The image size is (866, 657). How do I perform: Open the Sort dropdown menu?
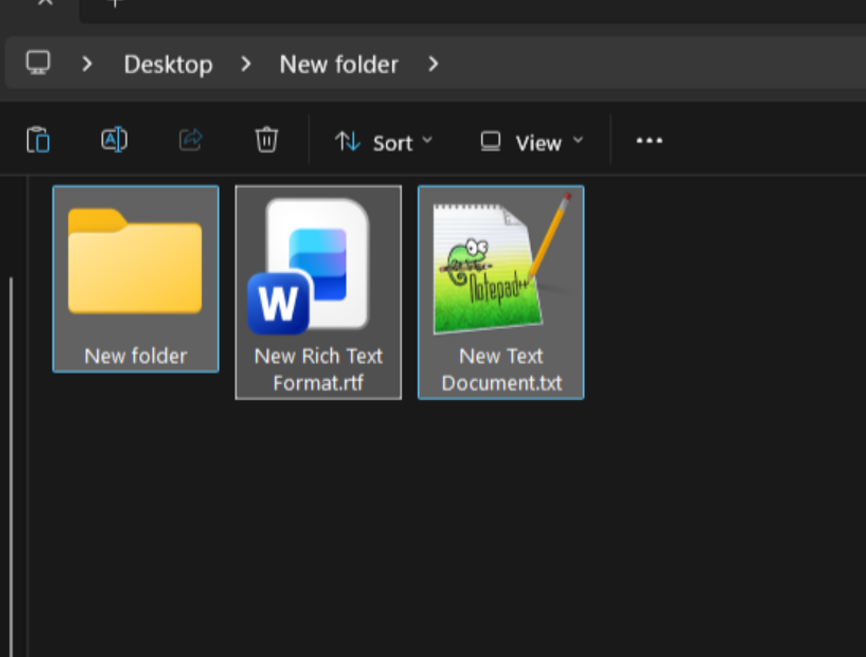tap(384, 142)
